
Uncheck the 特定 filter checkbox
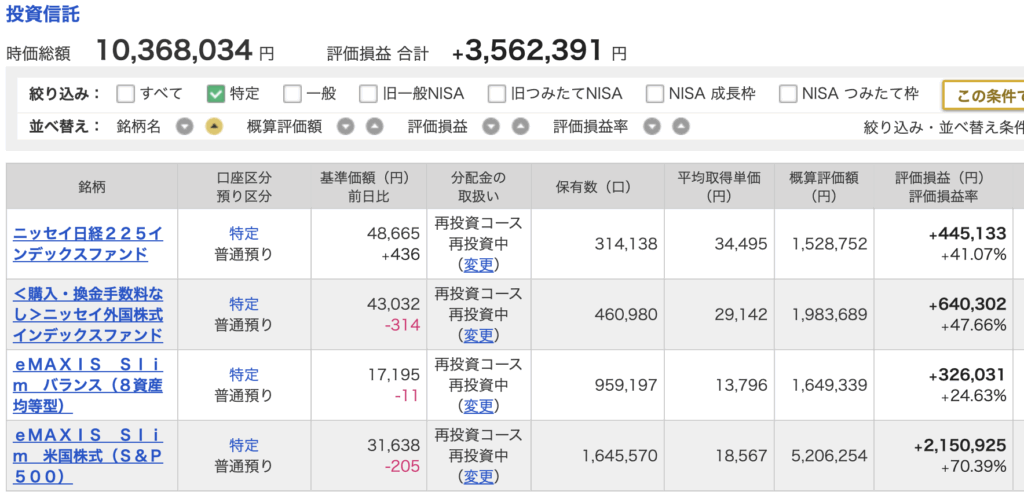(x=216, y=94)
